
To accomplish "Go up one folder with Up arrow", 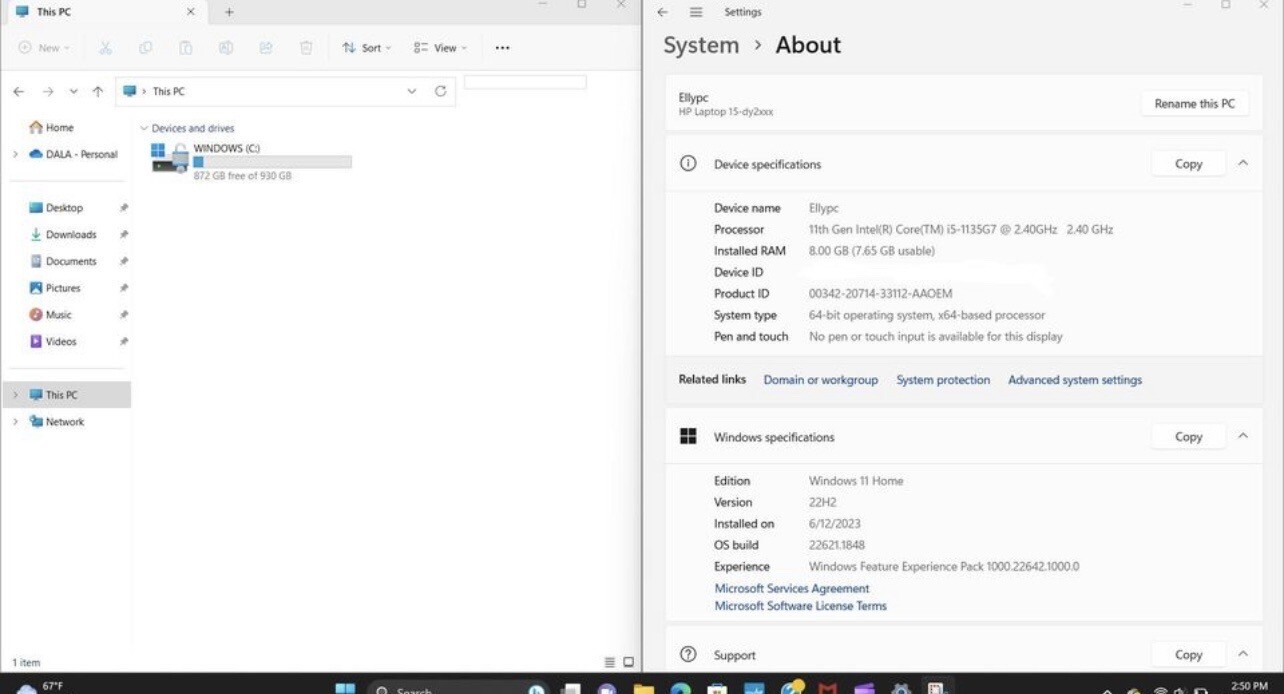I will click(x=97, y=91).
